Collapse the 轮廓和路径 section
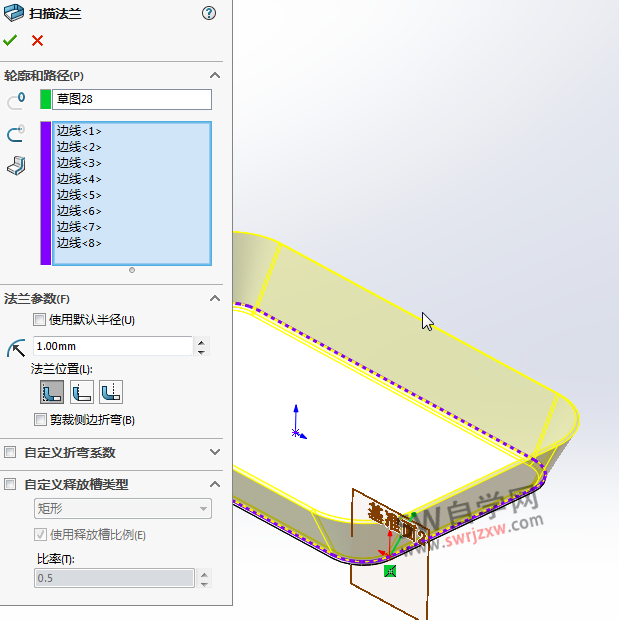Image resolution: width=619 pixels, height=620 pixels. tap(214, 76)
